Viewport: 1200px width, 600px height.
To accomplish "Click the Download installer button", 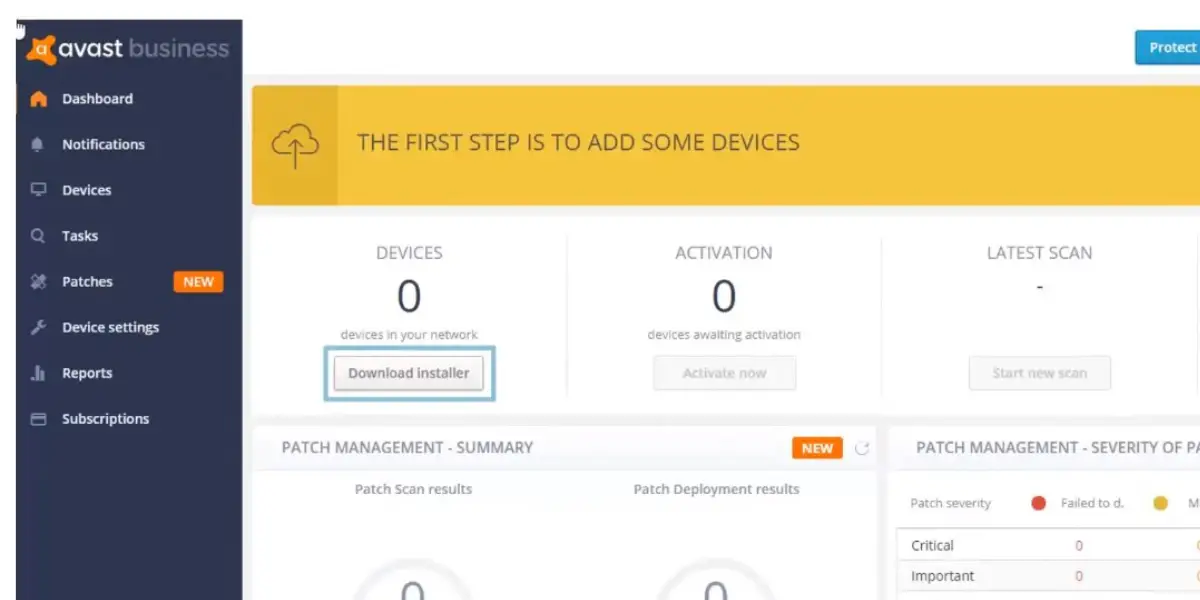I will tap(409, 373).
